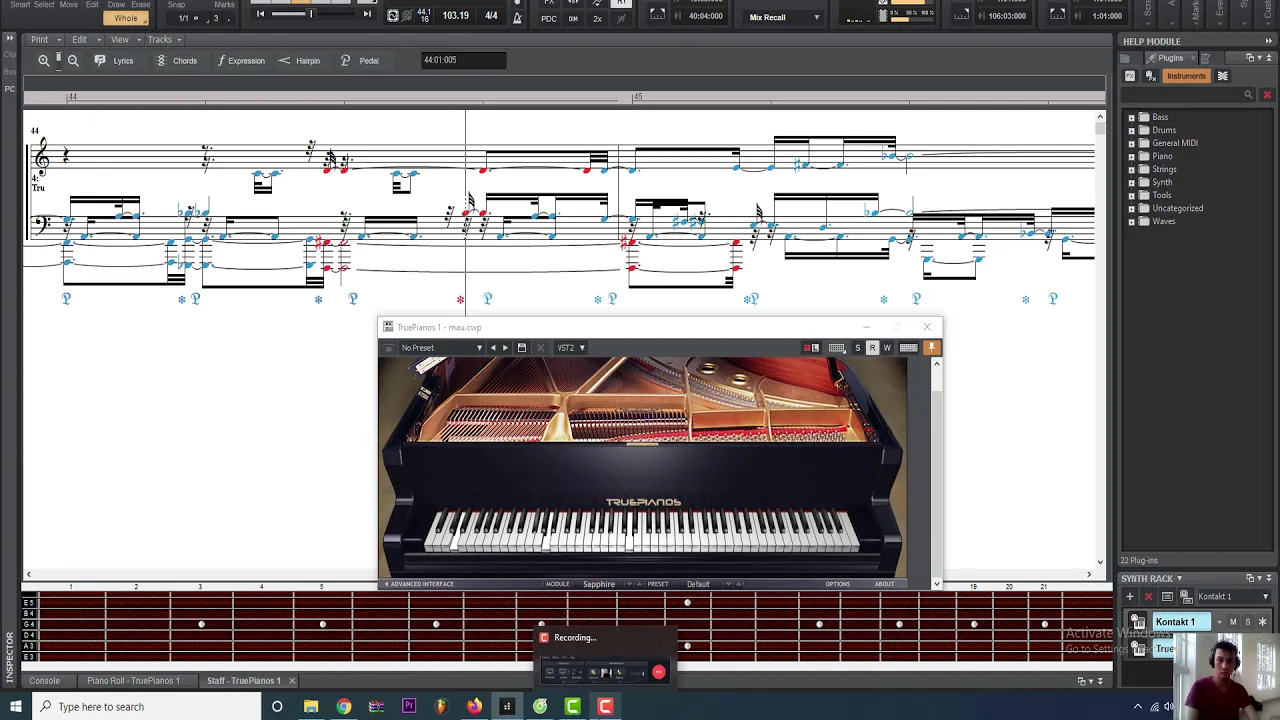
Task: Toggle Solo (S) in TruePianos plugin header
Action: pos(857,348)
